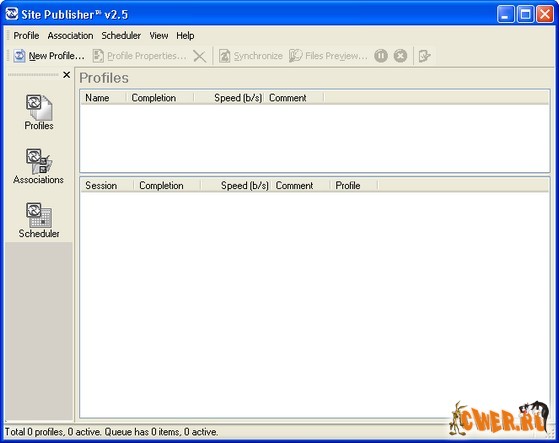Image resolution: width=559 pixels, height=443 pixels.
Task: Start Synchronize from the toolbar
Action: [x=251, y=56]
